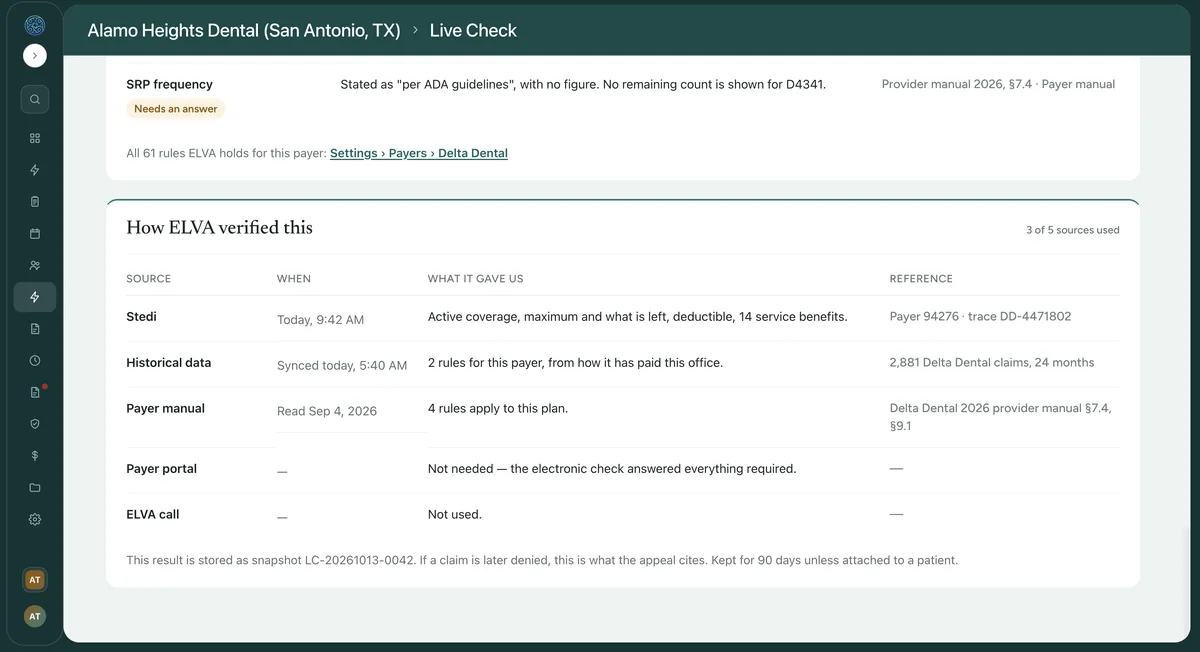Click the ELVA logo at sidebar top

pyautogui.click(x=35, y=25)
